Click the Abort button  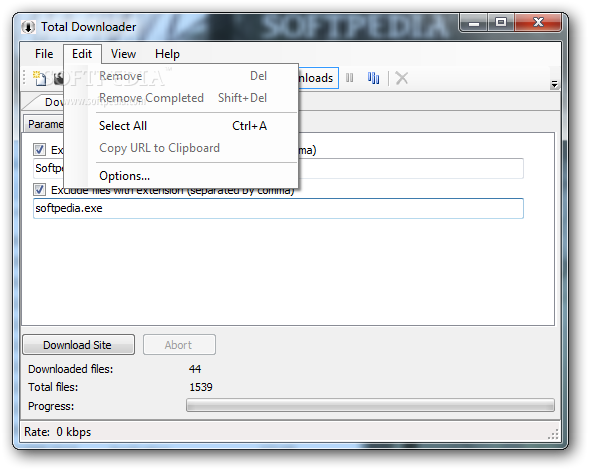point(179,345)
